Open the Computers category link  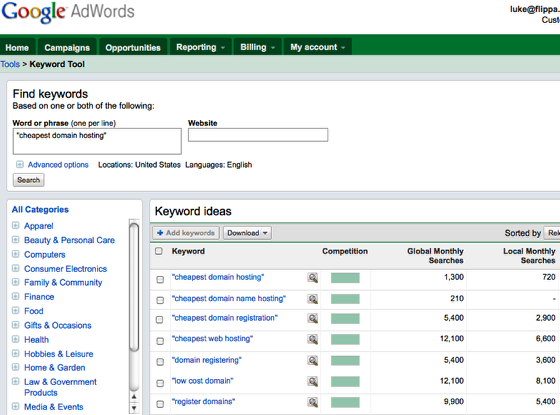45,255
